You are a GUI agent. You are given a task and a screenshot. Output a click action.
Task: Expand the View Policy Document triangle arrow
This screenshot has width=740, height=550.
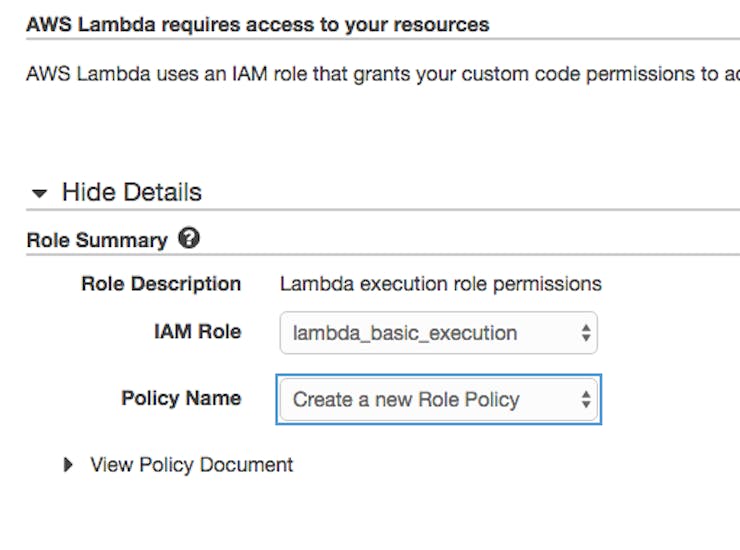click(x=68, y=465)
